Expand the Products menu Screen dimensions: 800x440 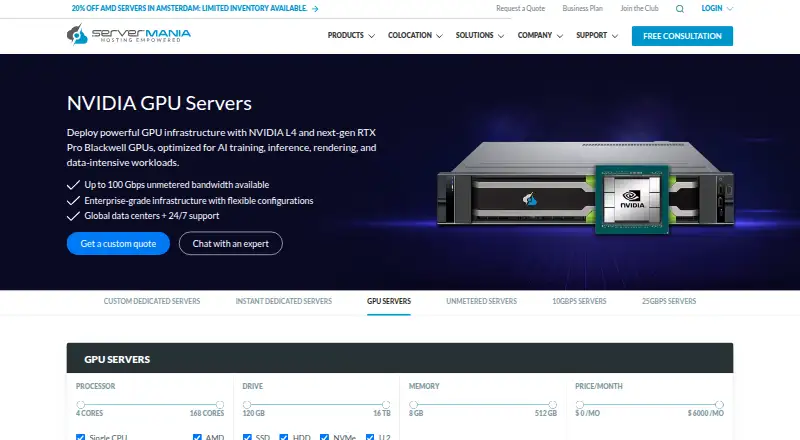(351, 35)
